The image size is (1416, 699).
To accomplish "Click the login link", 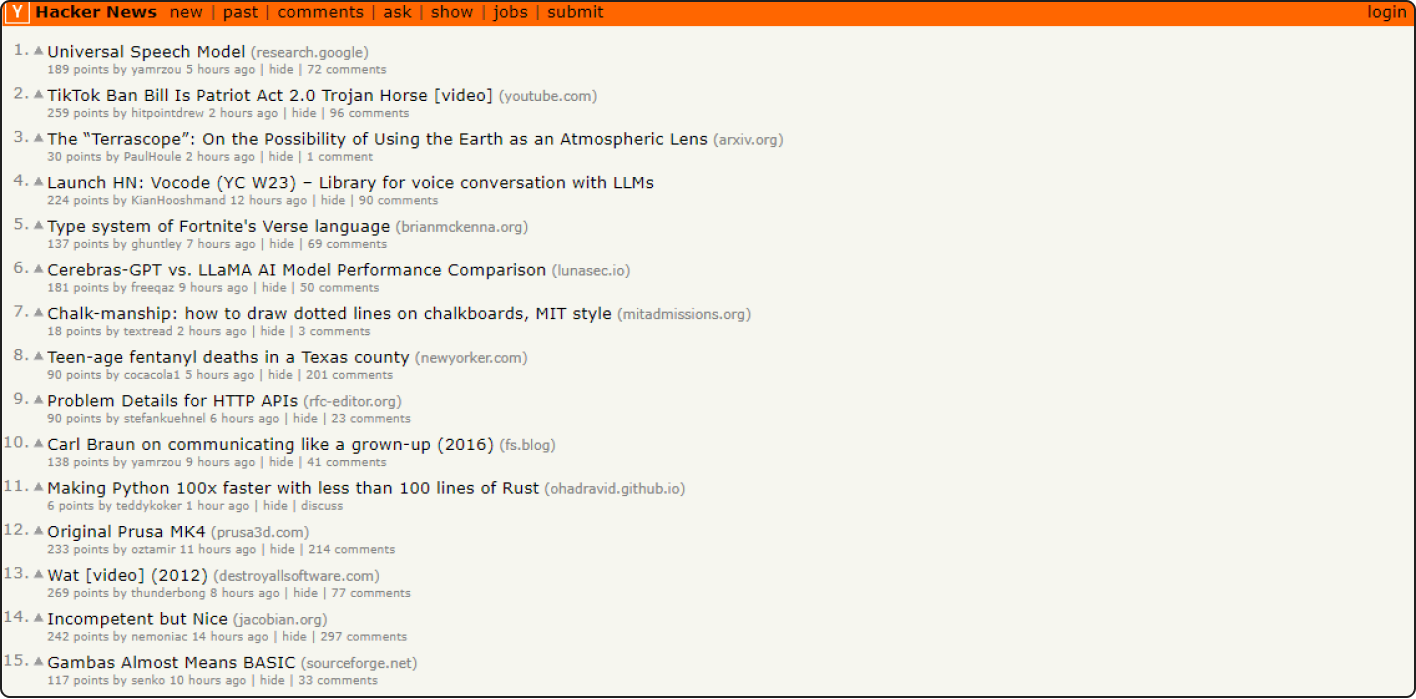I will (1386, 12).
